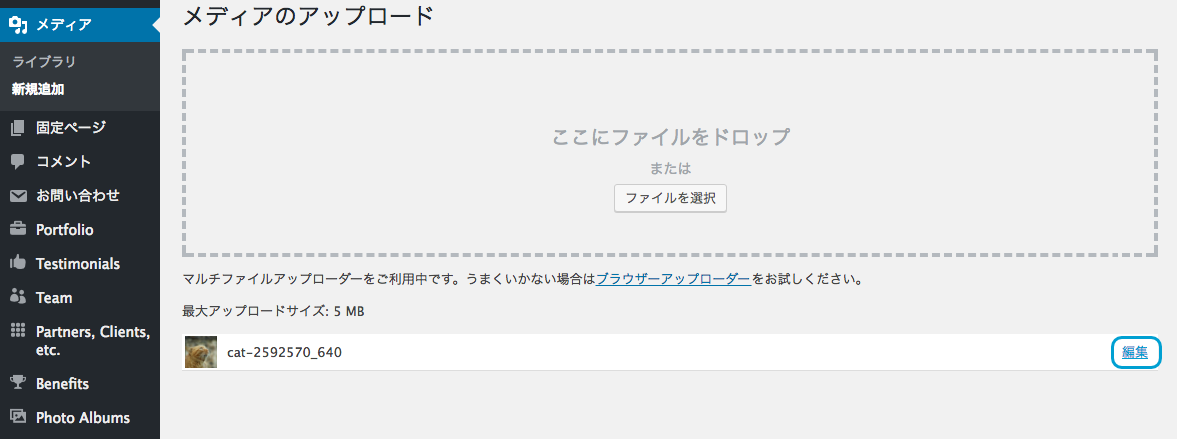Click the cat-2592570_640 thumbnail image
1177x439 pixels.
(x=201, y=352)
